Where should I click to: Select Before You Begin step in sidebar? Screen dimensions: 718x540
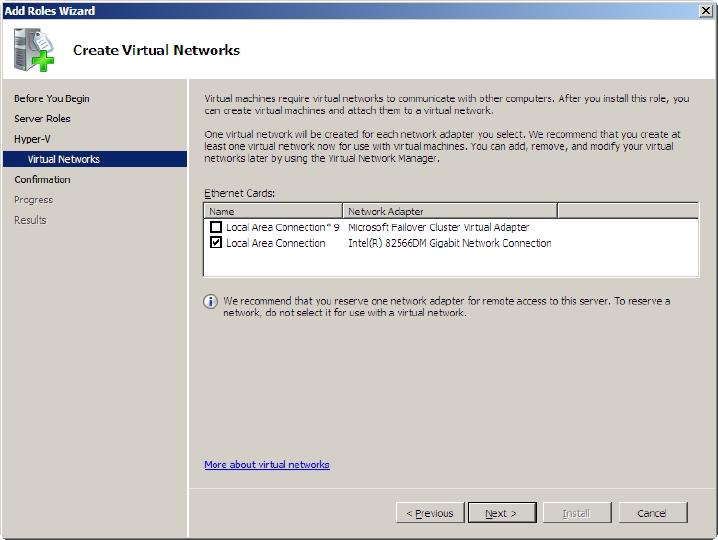pos(52,98)
